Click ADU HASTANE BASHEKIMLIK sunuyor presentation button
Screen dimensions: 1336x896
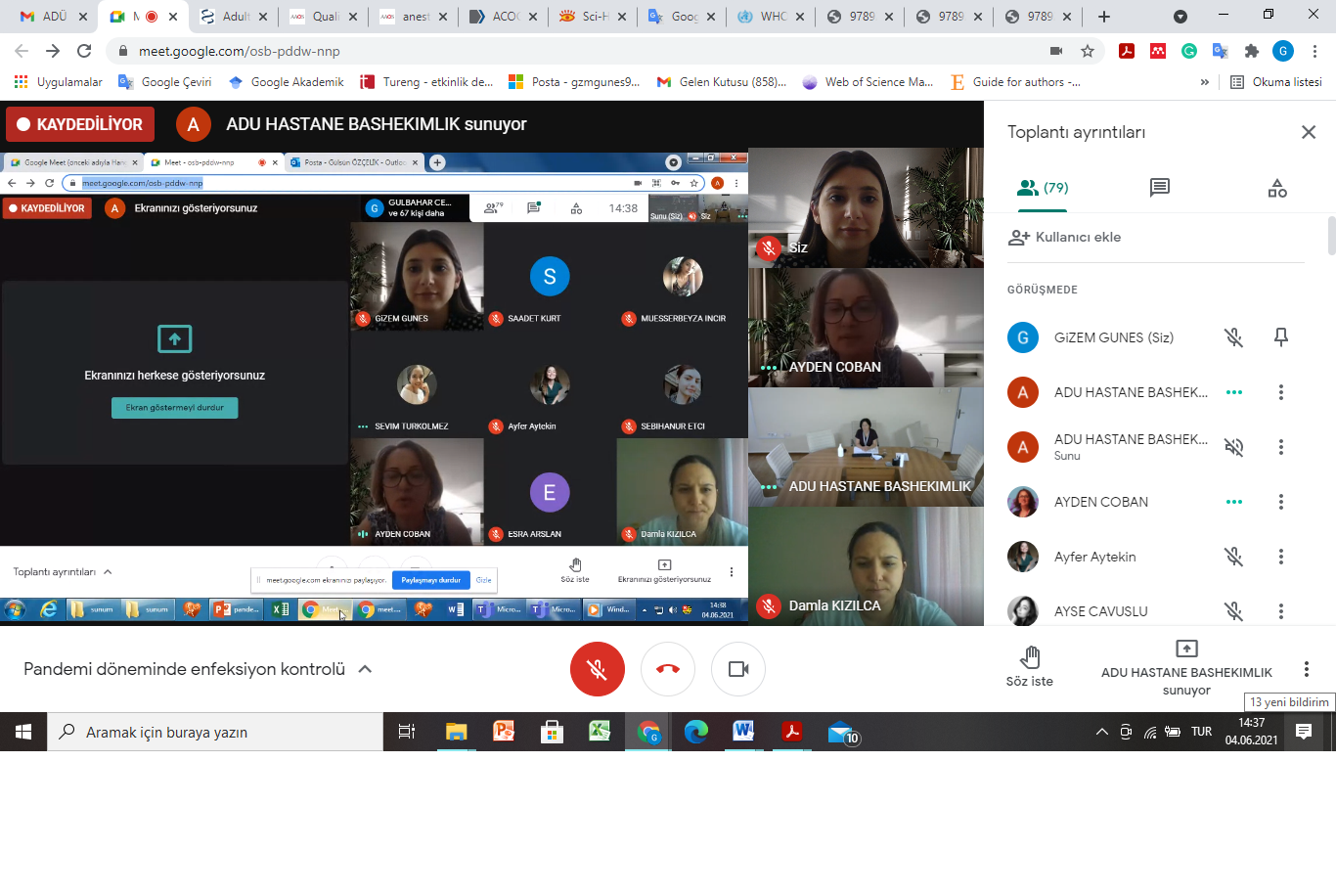(x=1185, y=667)
